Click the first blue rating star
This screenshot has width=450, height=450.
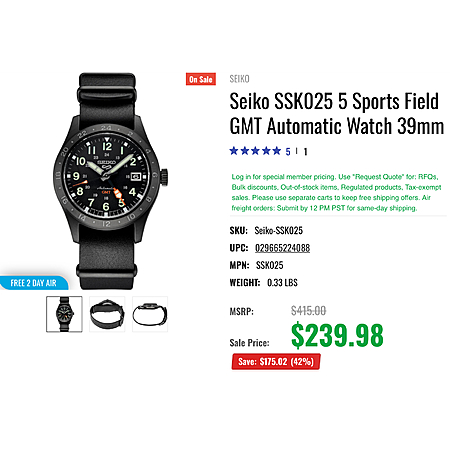(234, 151)
